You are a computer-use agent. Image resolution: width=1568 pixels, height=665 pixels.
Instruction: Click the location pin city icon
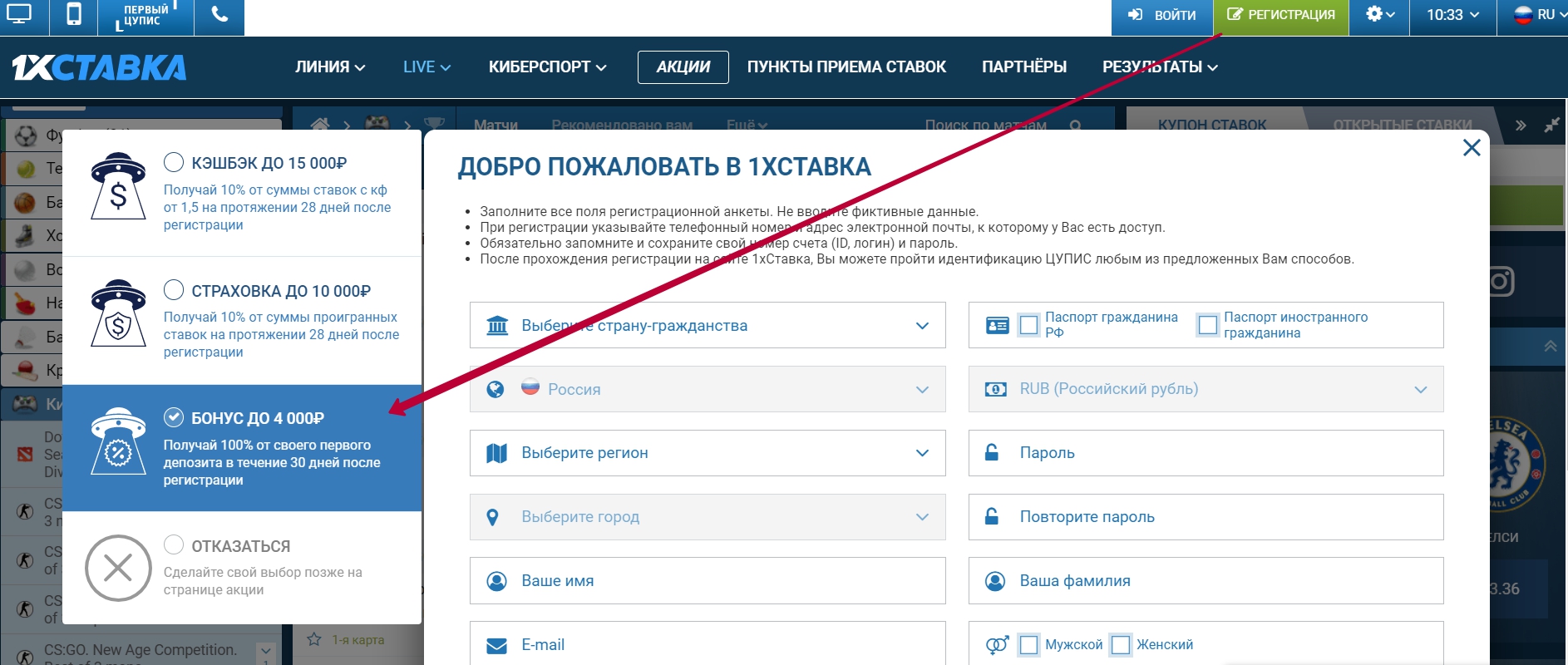click(x=492, y=517)
